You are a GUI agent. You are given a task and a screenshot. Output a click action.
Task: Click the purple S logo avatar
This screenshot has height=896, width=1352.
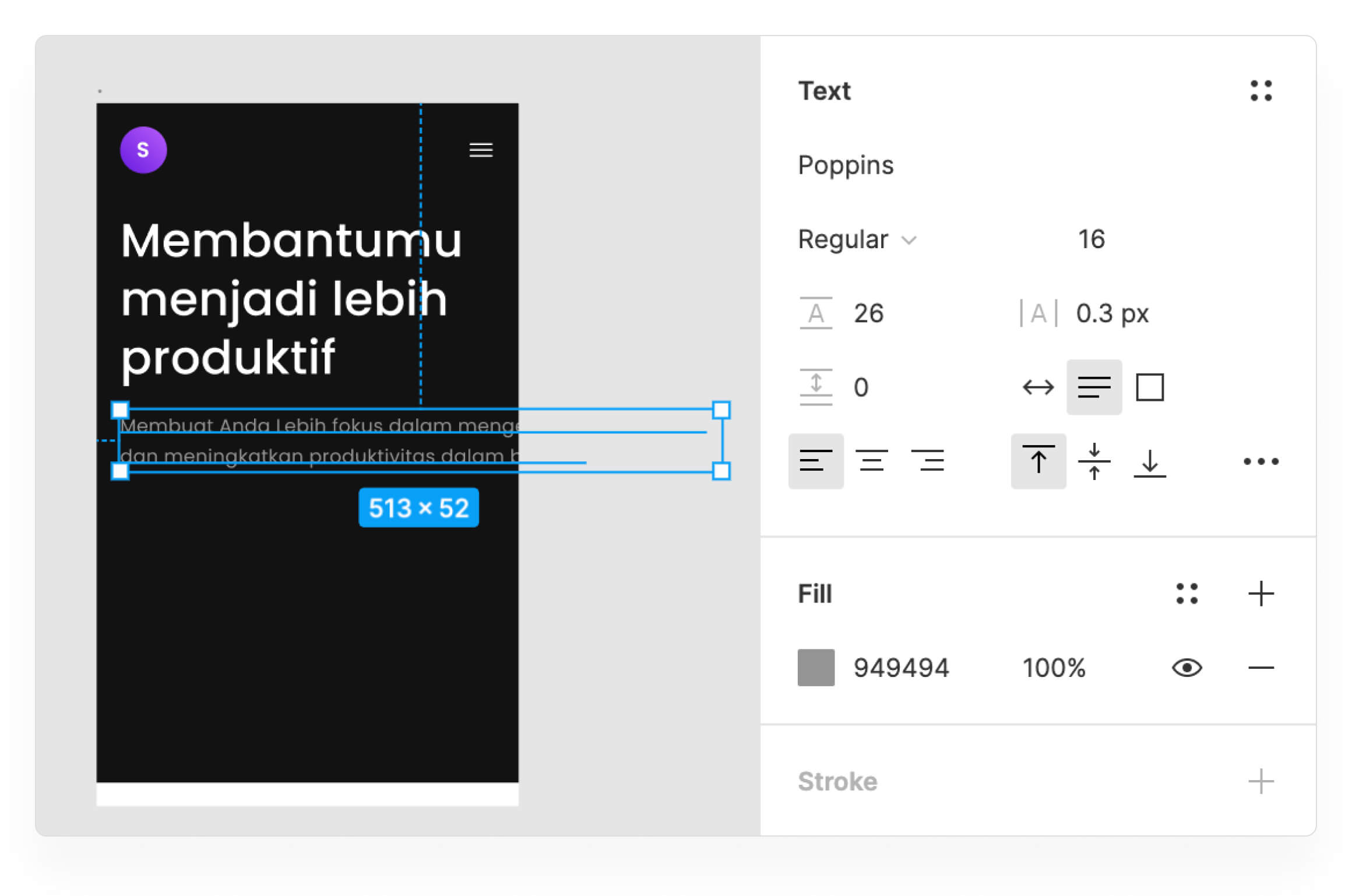point(143,150)
